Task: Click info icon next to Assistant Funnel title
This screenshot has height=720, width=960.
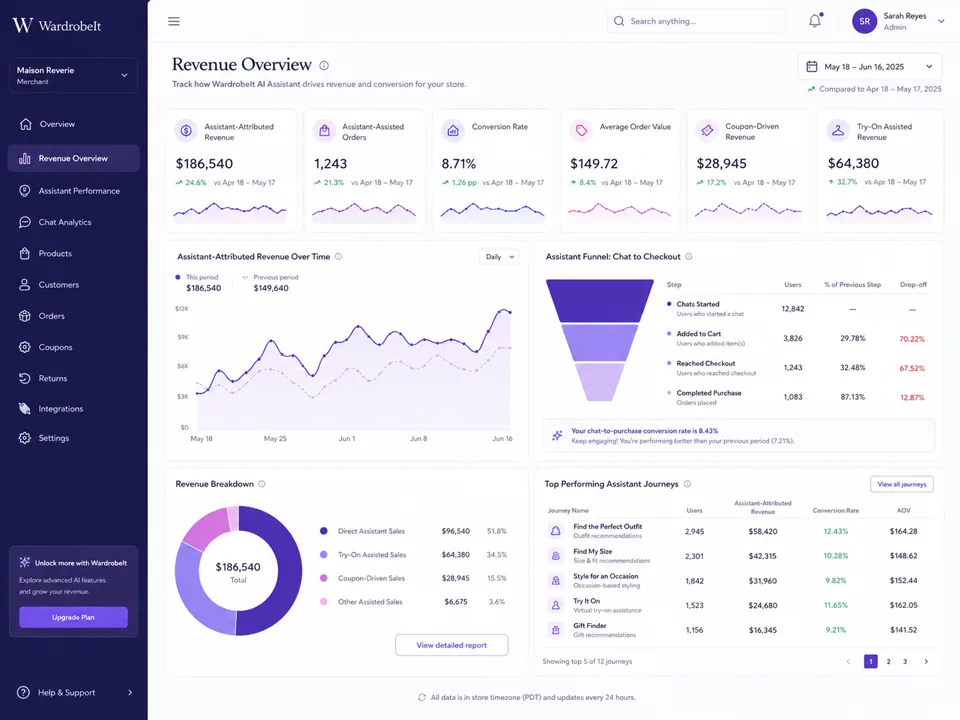Action: click(x=689, y=257)
